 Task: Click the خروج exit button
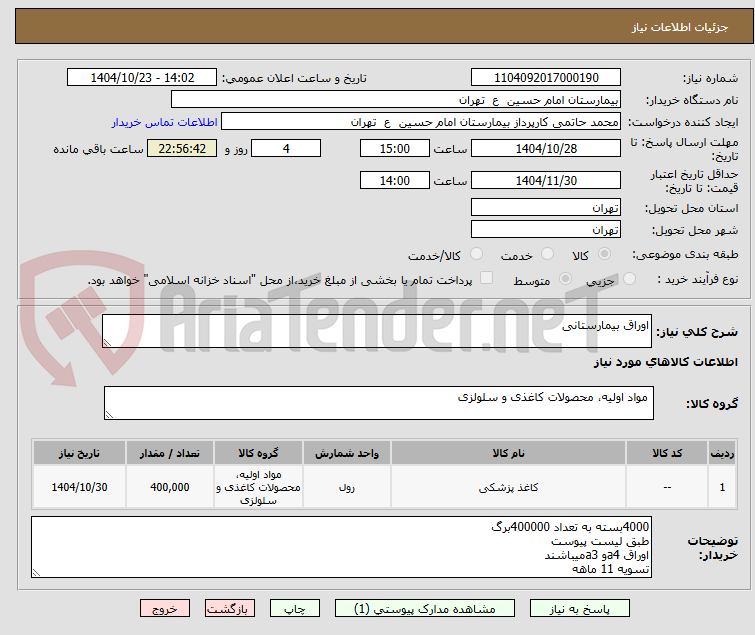point(165,609)
